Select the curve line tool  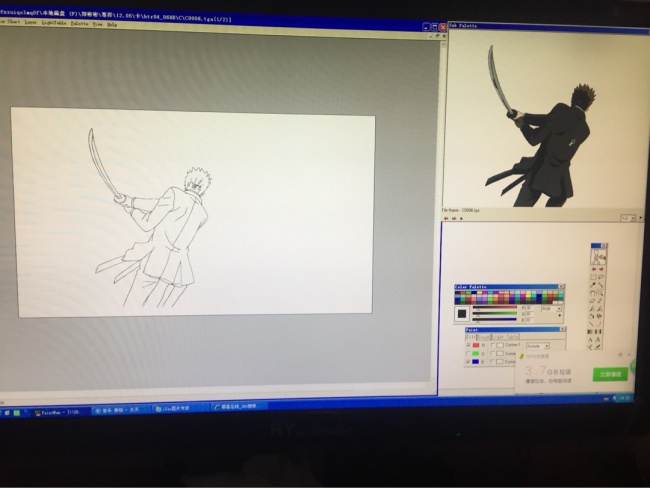click(599, 324)
